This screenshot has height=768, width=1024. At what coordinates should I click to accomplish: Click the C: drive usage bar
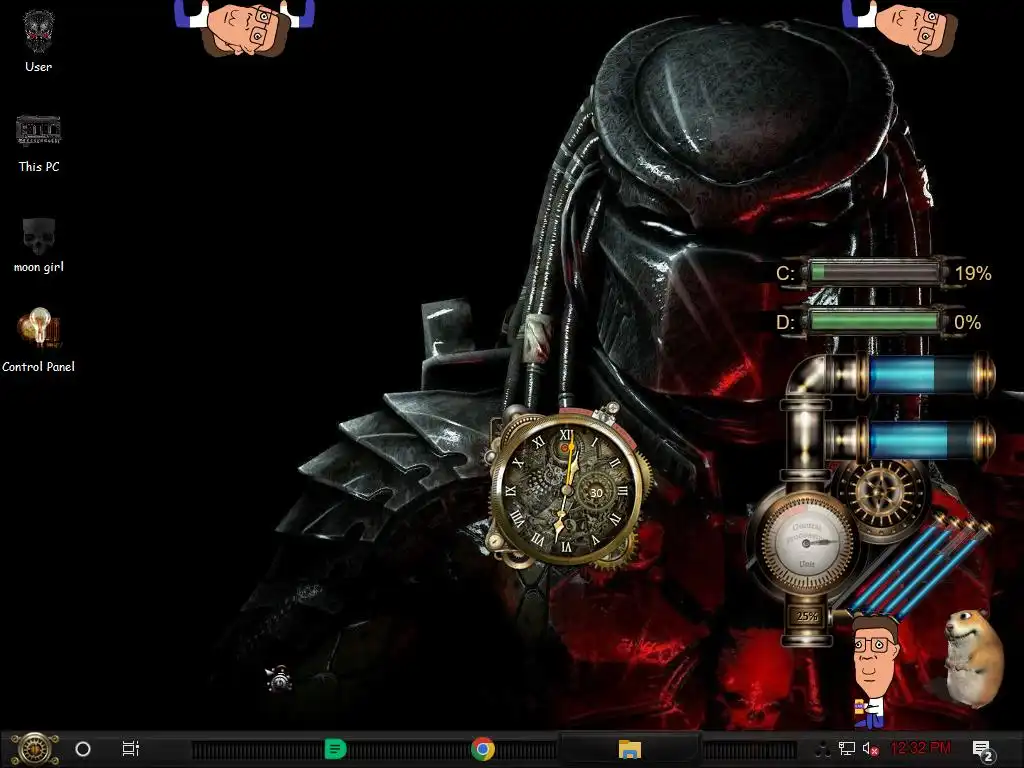[x=875, y=272]
